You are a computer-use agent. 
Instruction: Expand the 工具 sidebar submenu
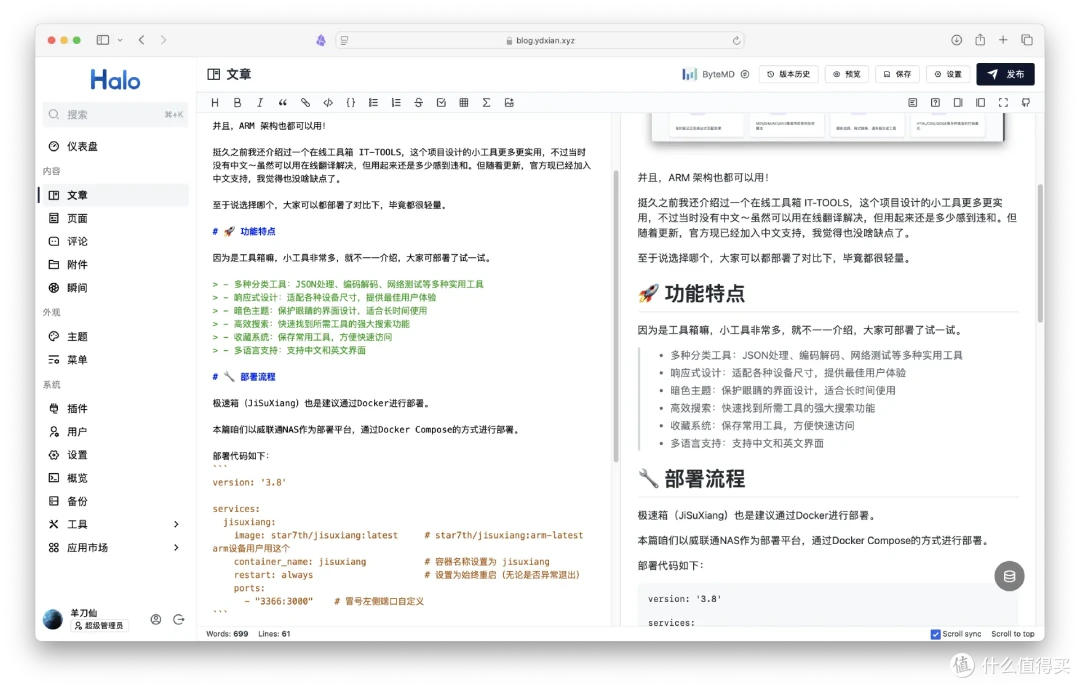[x=176, y=525]
